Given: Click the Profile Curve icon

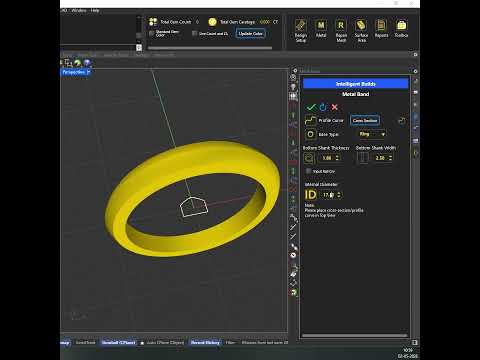Looking at the screenshot, I should point(310,120).
